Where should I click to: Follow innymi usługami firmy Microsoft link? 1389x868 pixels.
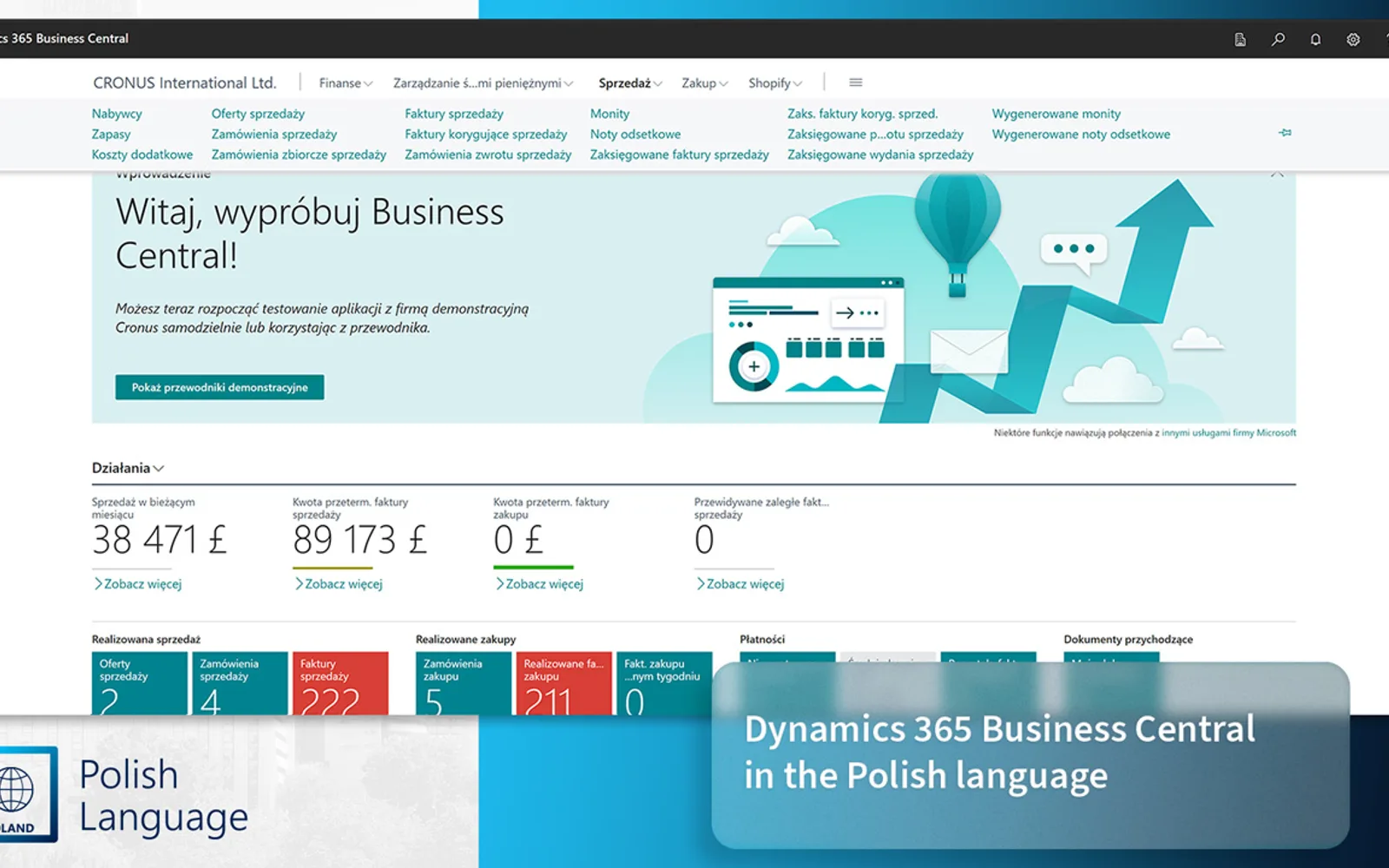point(1228,432)
